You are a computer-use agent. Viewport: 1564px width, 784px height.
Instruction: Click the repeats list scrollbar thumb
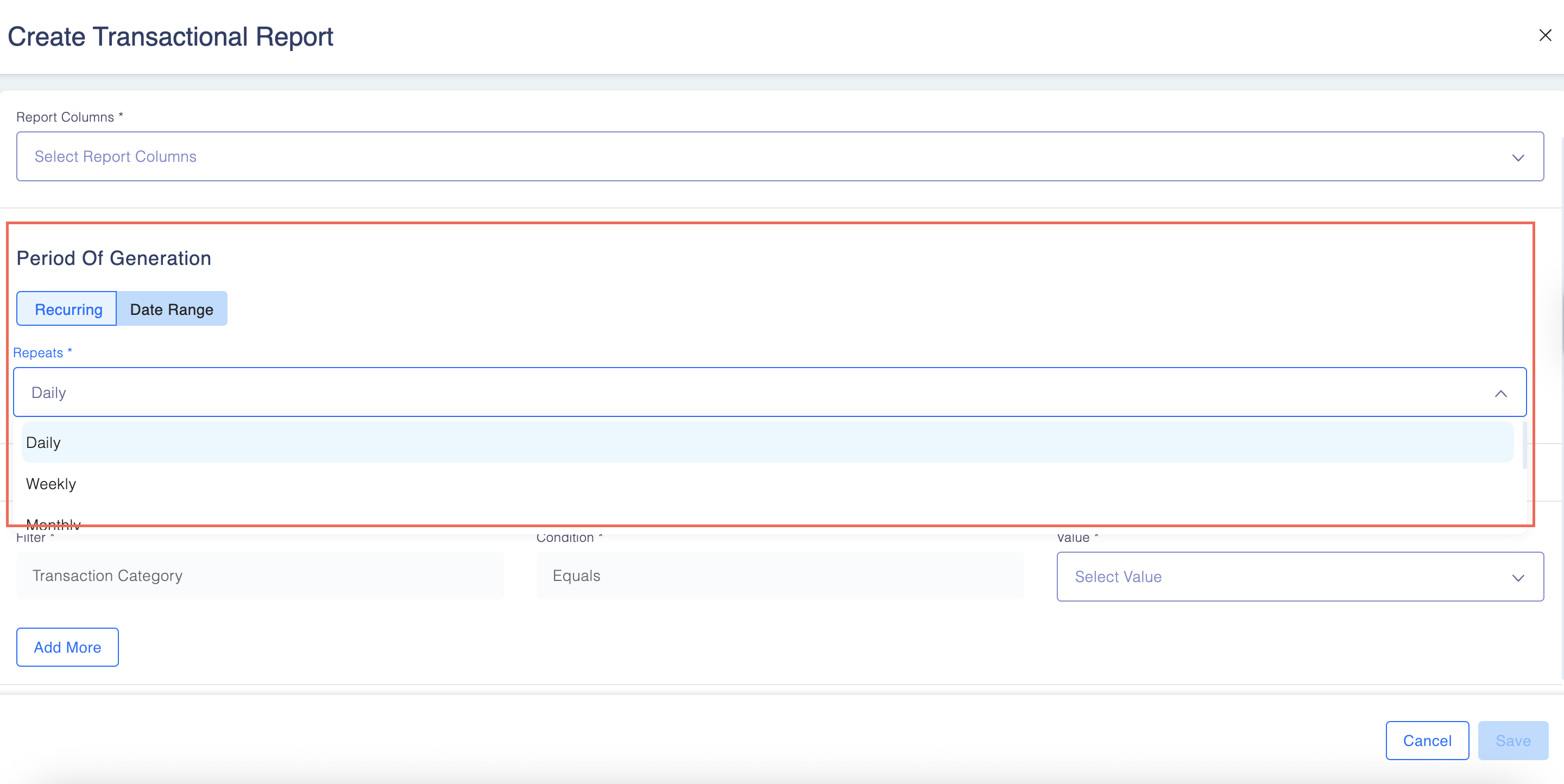(x=1524, y=446)
